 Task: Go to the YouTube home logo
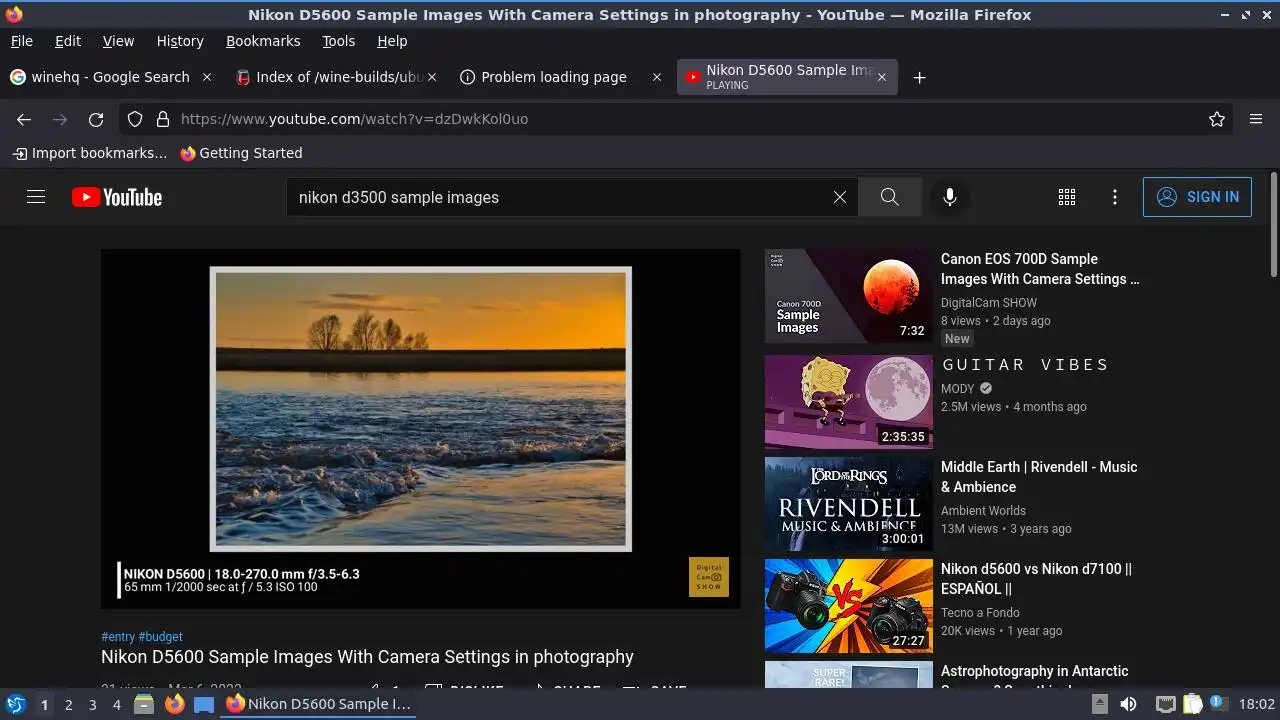click(x=117, y=197)
